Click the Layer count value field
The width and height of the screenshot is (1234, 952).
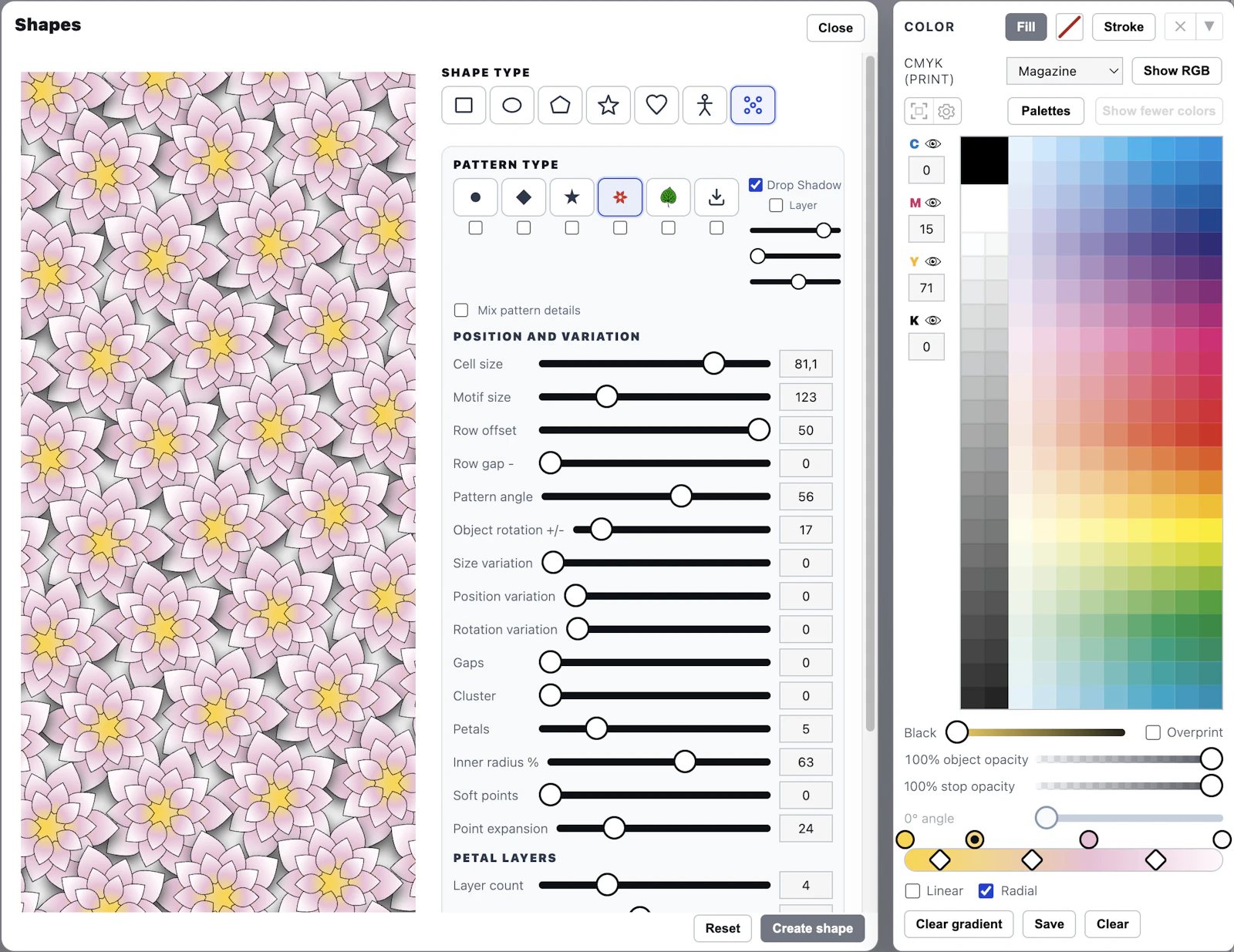pos(806,886)
